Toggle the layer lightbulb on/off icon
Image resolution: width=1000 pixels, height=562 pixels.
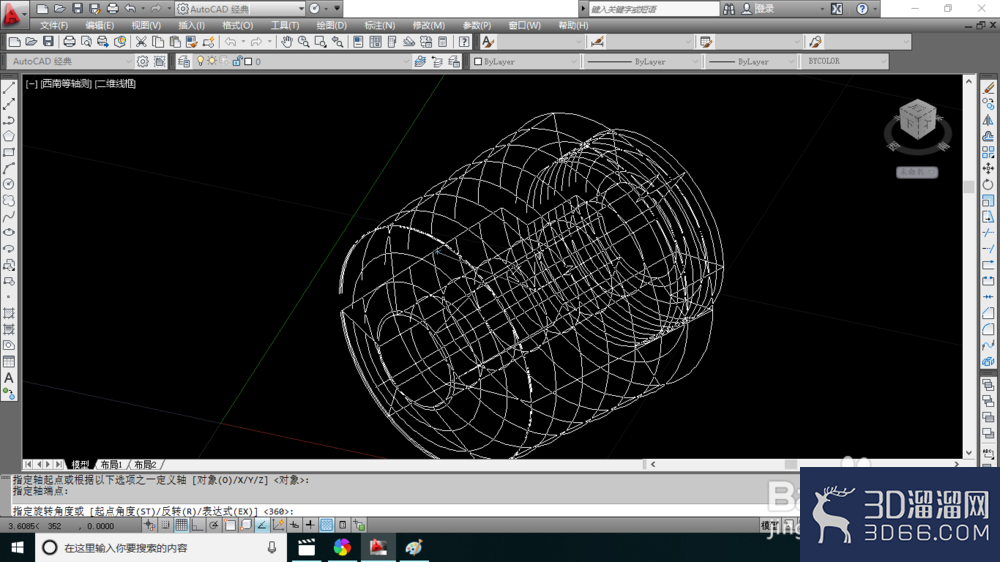point(200,61)
